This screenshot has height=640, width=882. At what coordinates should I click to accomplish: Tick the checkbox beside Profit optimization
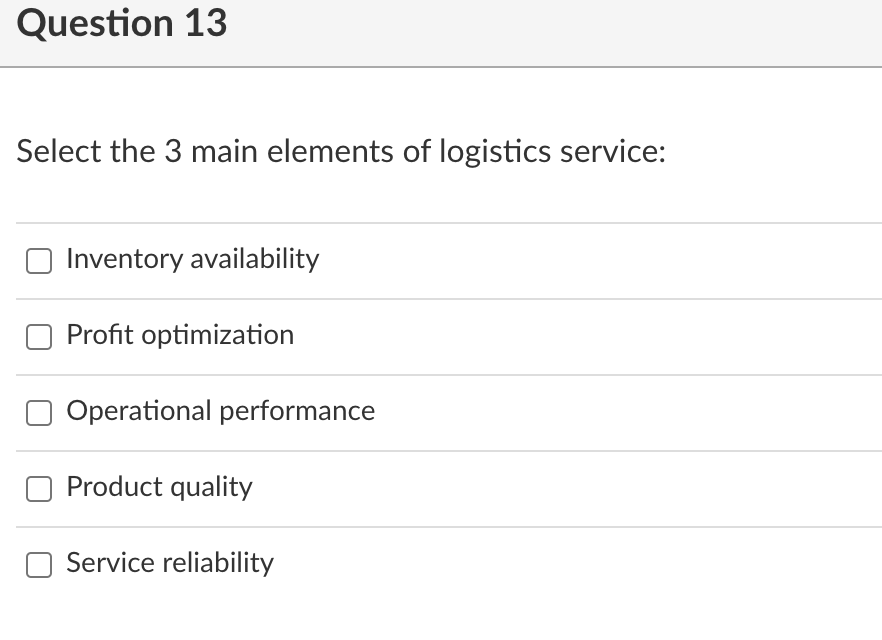tap(38, 337)
